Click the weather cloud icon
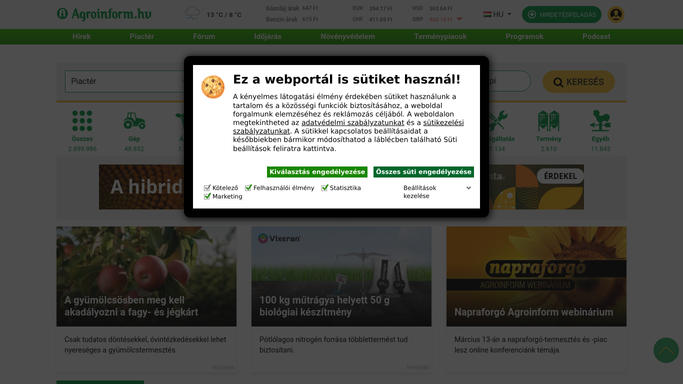This screenshot has height=384, width=683. [192, 13]
